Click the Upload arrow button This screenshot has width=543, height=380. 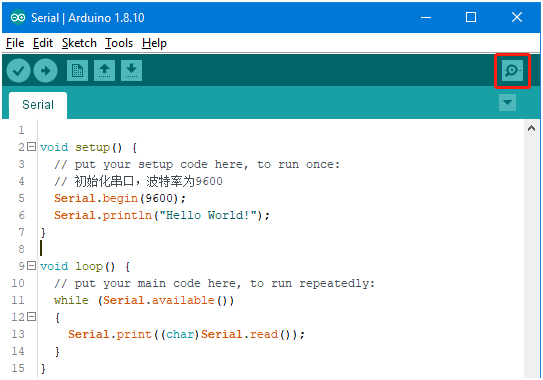[45, 71]
